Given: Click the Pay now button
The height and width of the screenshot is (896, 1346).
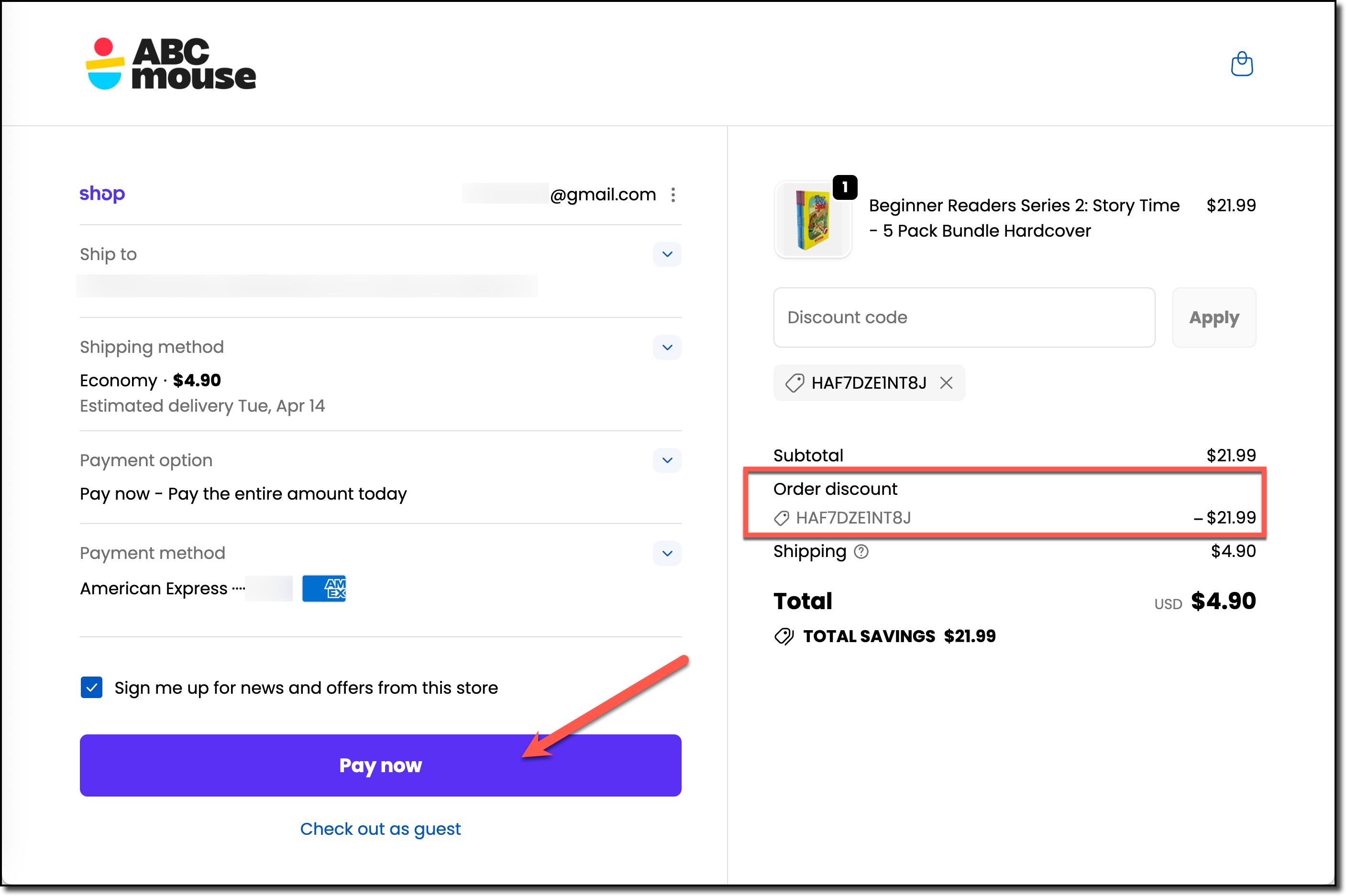Looking at the screenshot, I should pos(380,765).
